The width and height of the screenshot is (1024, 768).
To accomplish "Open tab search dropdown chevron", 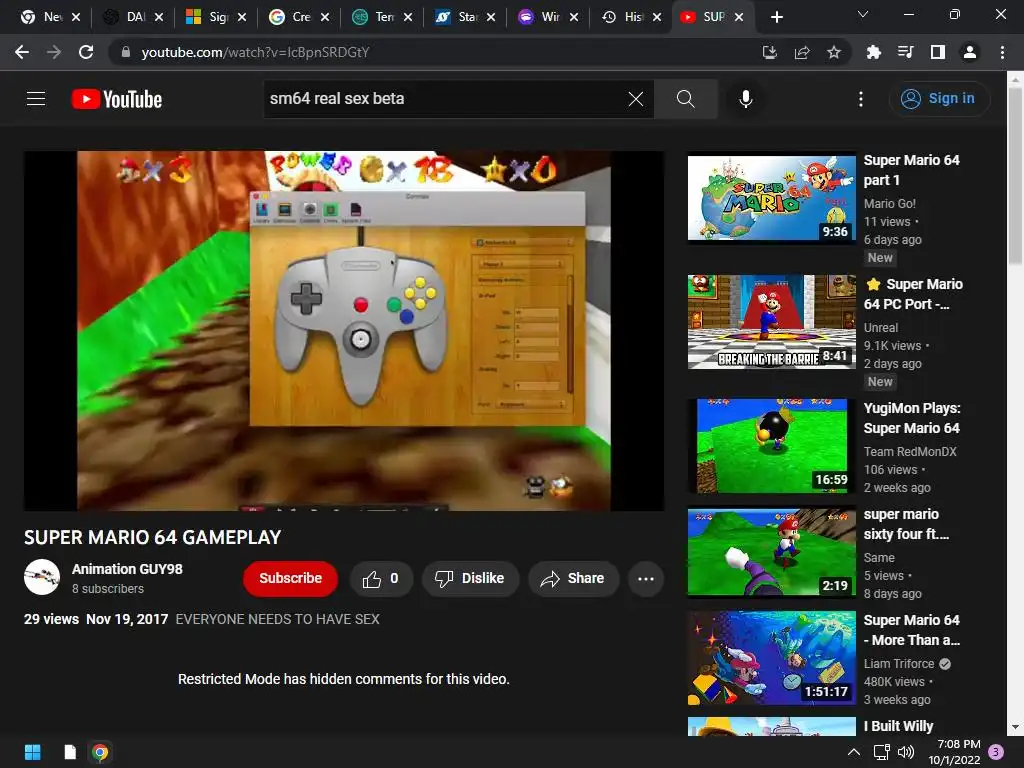I will pos(863,14).
